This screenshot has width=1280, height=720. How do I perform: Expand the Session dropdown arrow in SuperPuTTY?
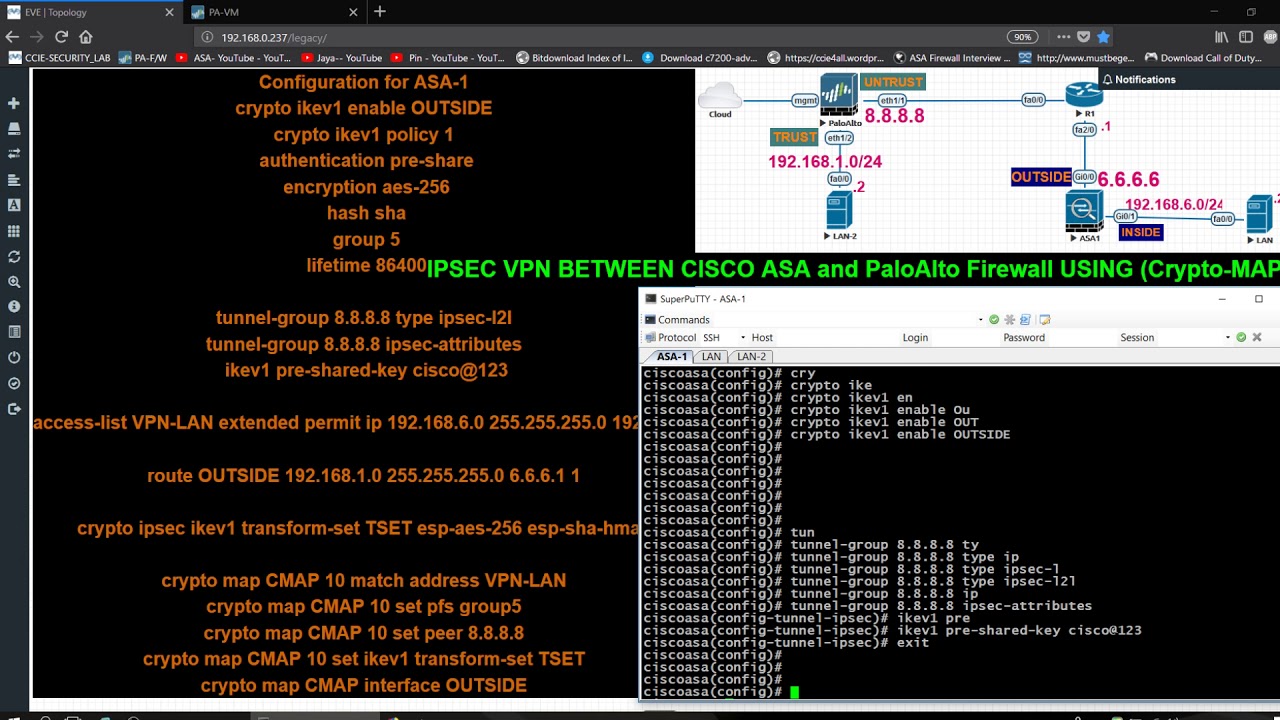pos(1227,338)
